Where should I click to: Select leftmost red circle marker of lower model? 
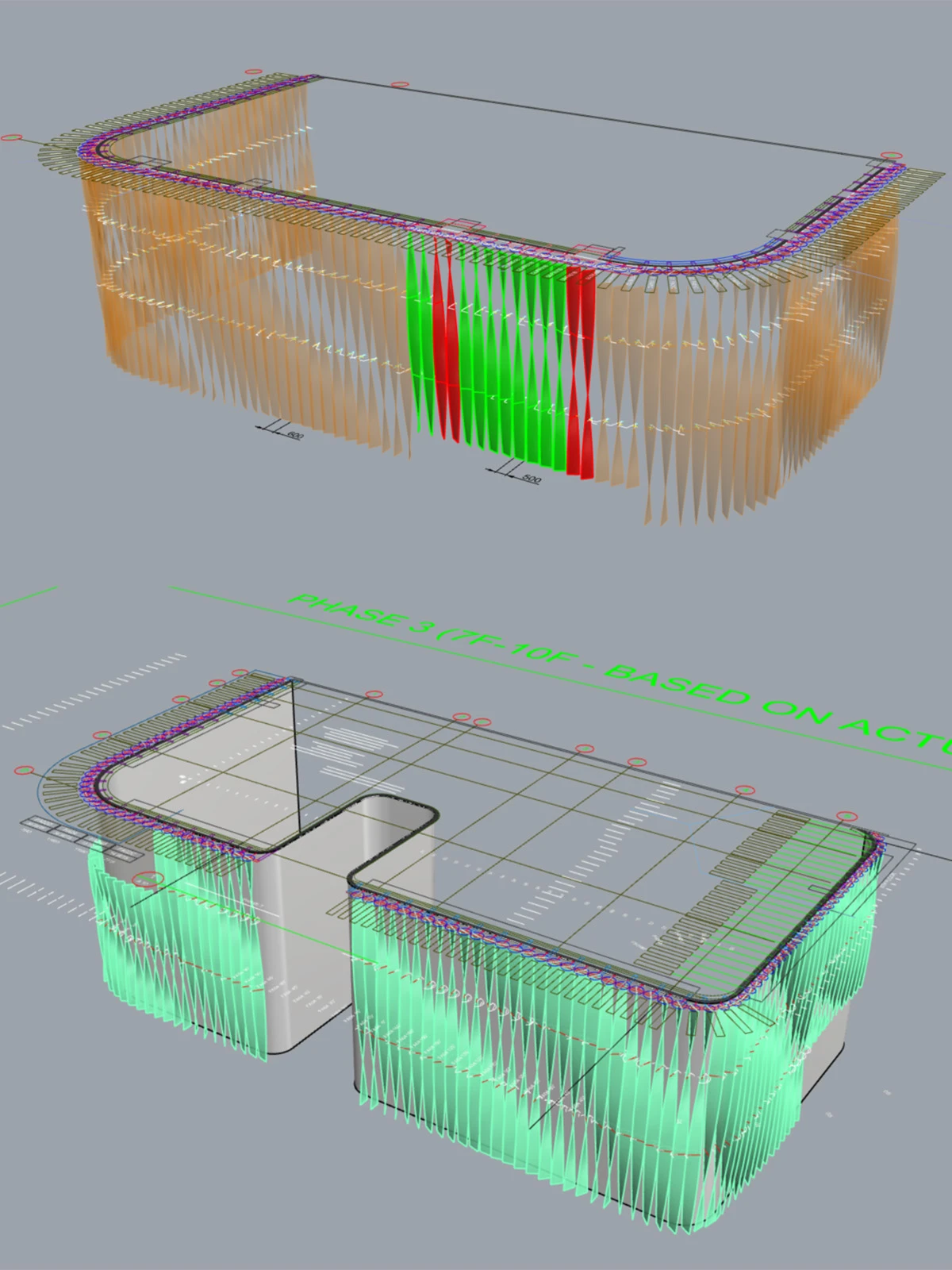pos(25,771)
